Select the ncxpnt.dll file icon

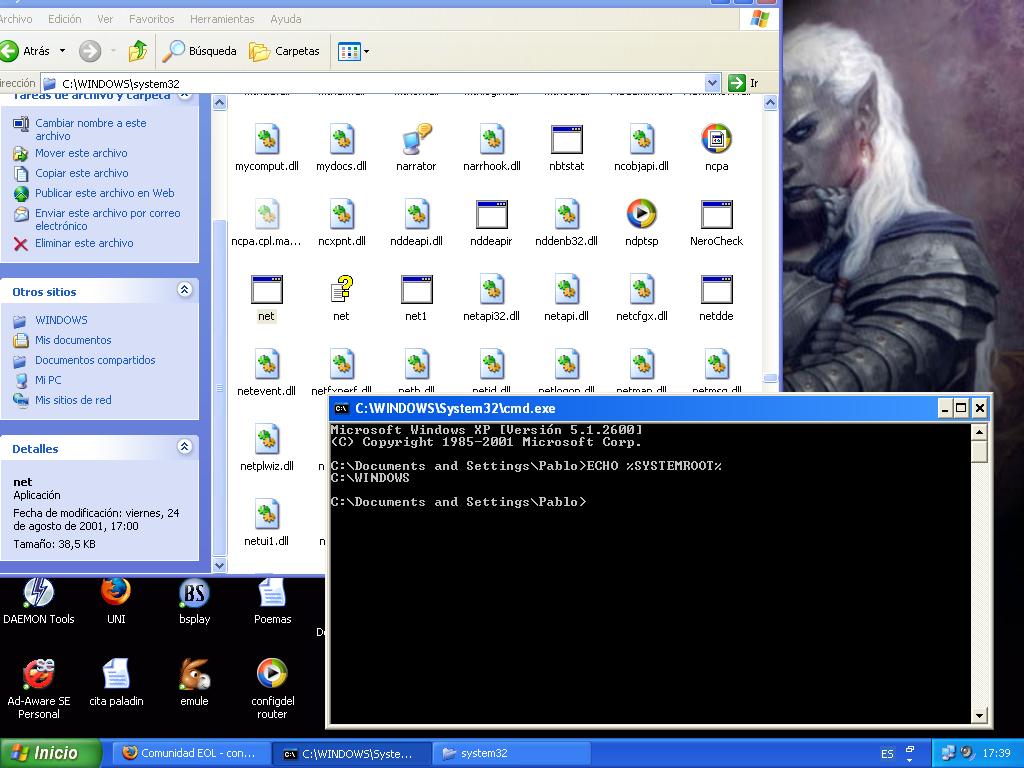[342, 214]
